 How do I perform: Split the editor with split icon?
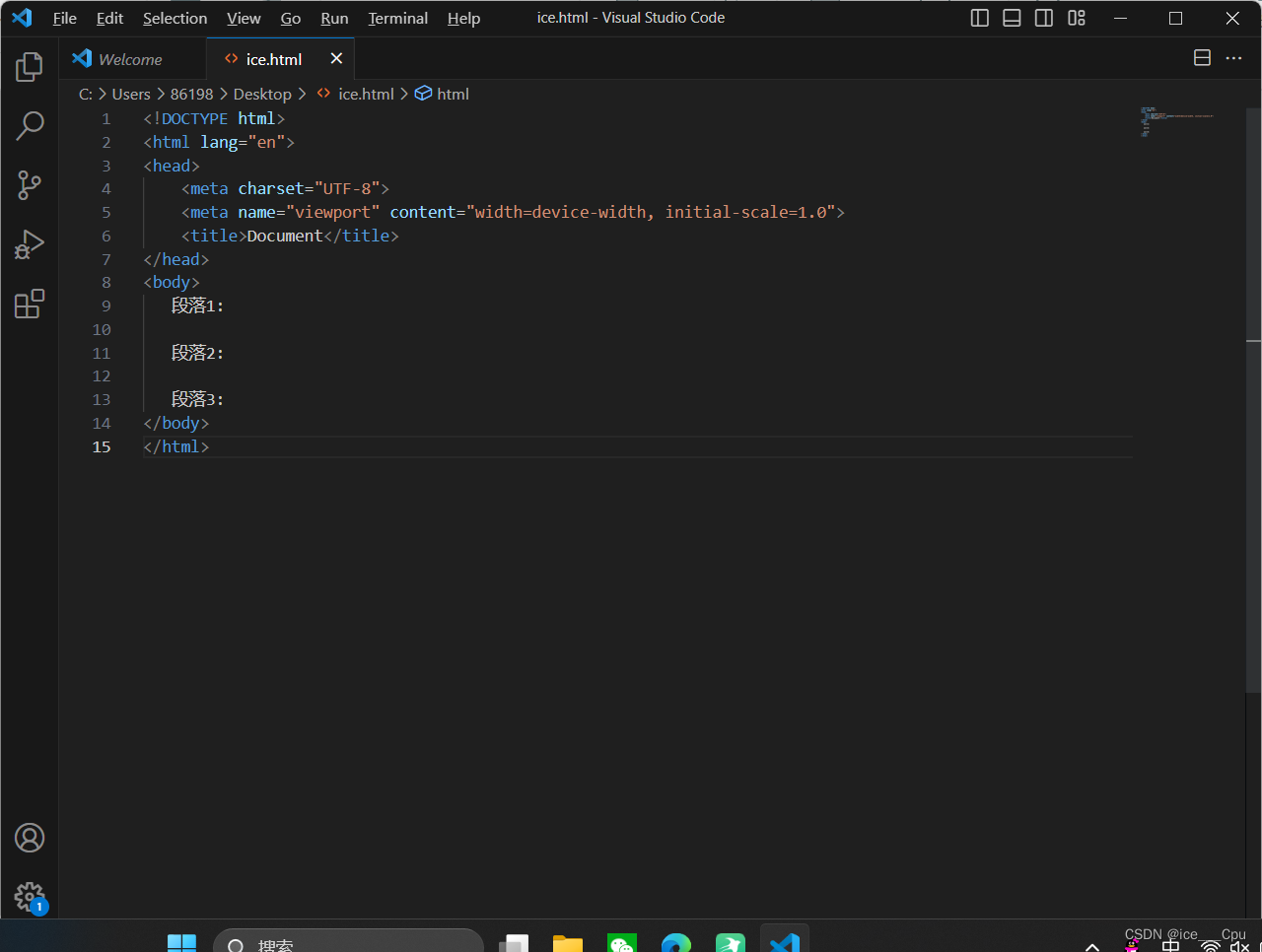(1202, 58)
